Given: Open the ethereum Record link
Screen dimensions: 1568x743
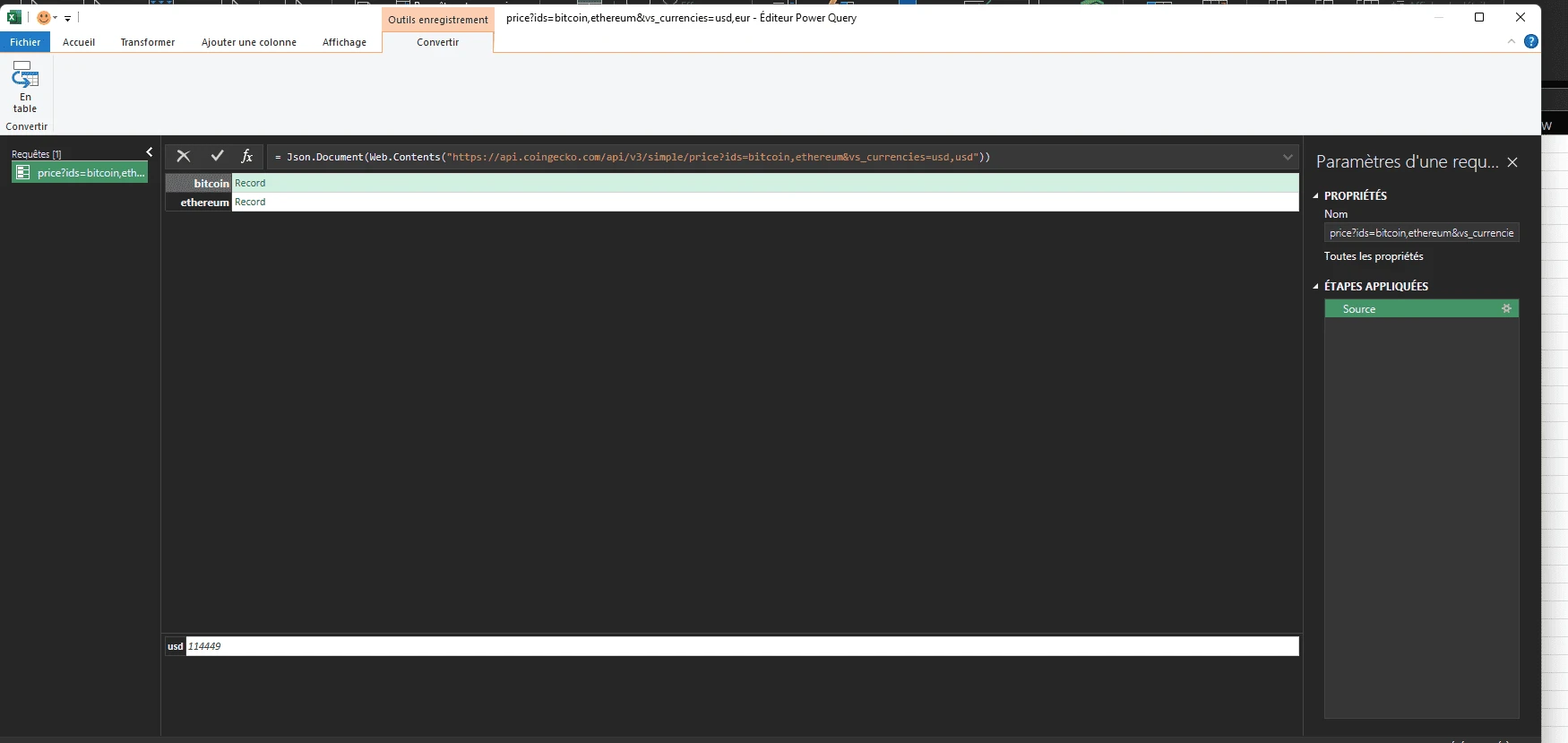Looking at the screenshot, I should click(250, 202).
